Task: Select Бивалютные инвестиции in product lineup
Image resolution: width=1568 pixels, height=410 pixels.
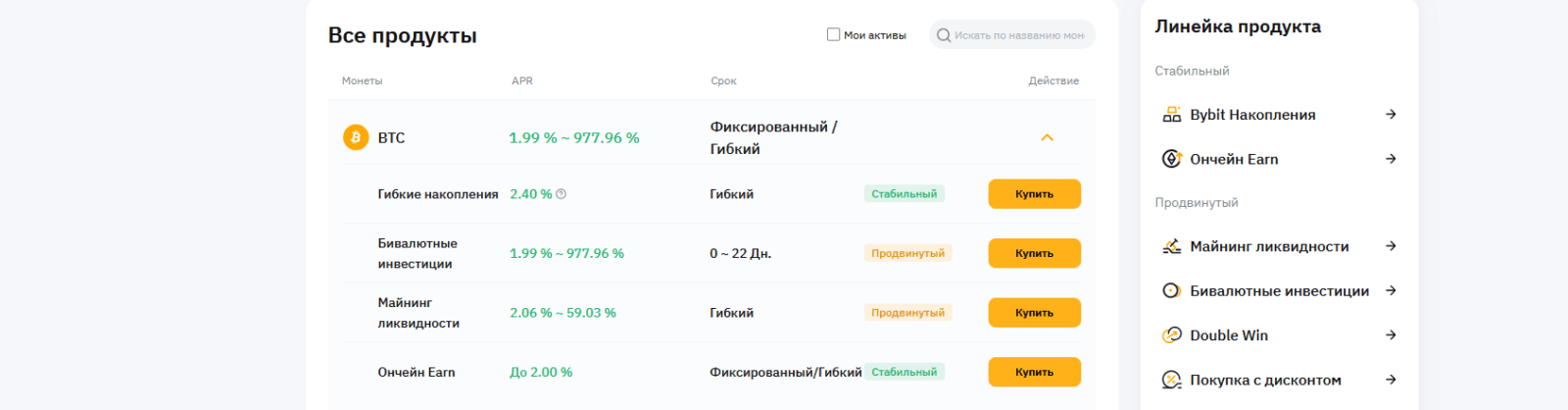Action: click(1279, 290)
